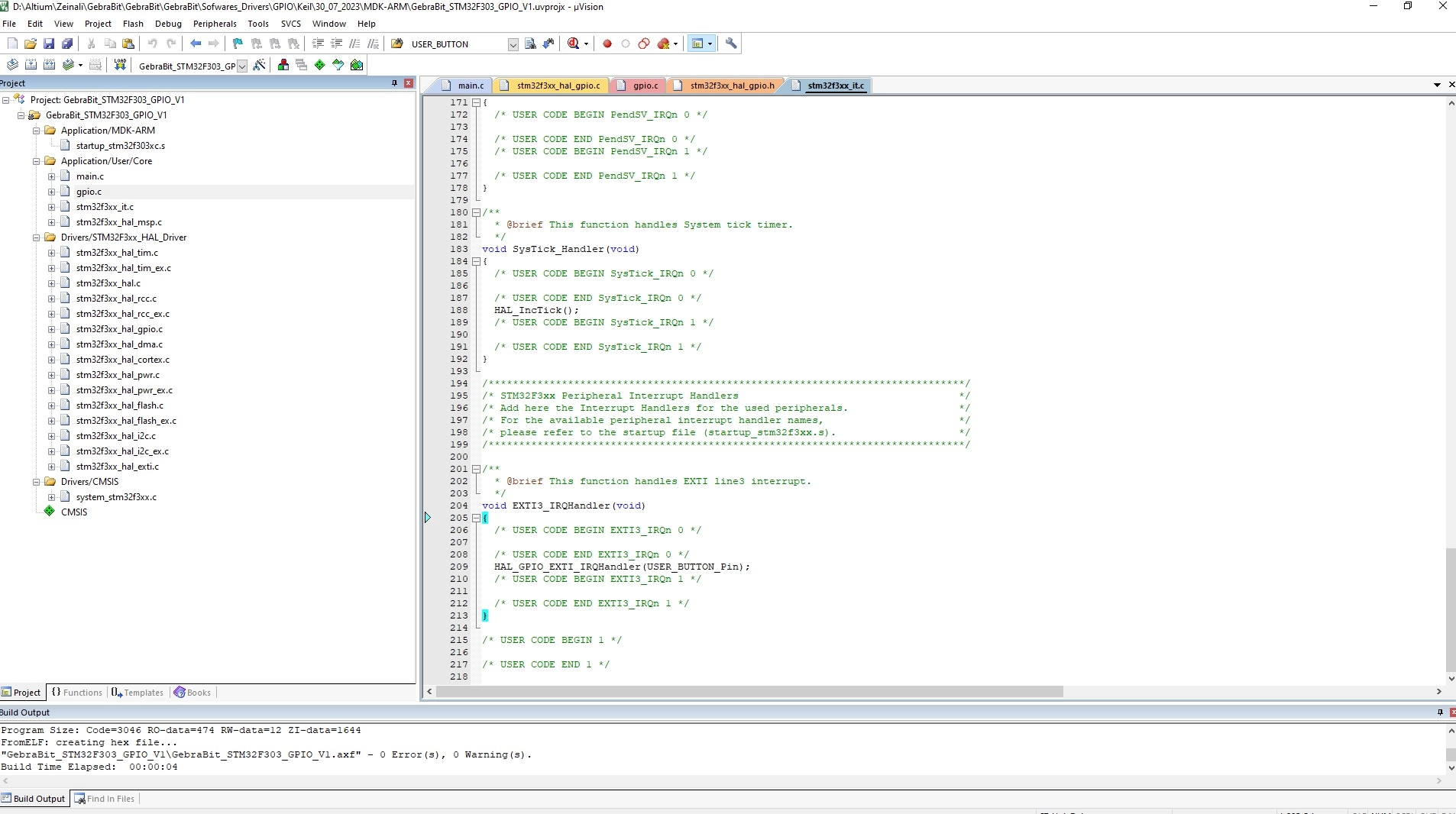Click the Manage Run-Time Environment green diamond
The height and width of the screenshot is (814, 1456).
[320, 65]
